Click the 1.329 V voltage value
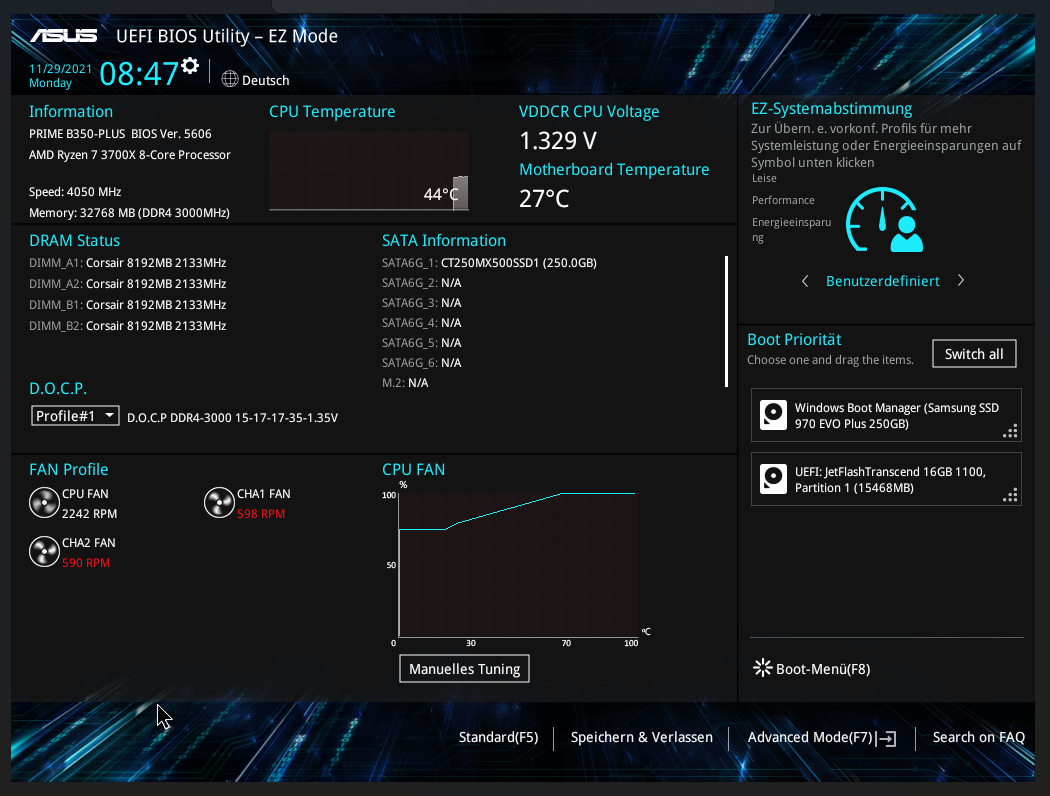This screenshot has height=796, width=1050. 558,141
